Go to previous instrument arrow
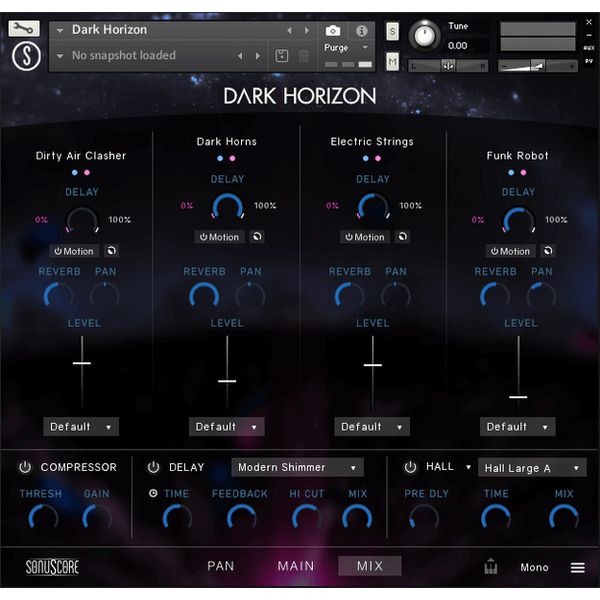 click(289, 30)
